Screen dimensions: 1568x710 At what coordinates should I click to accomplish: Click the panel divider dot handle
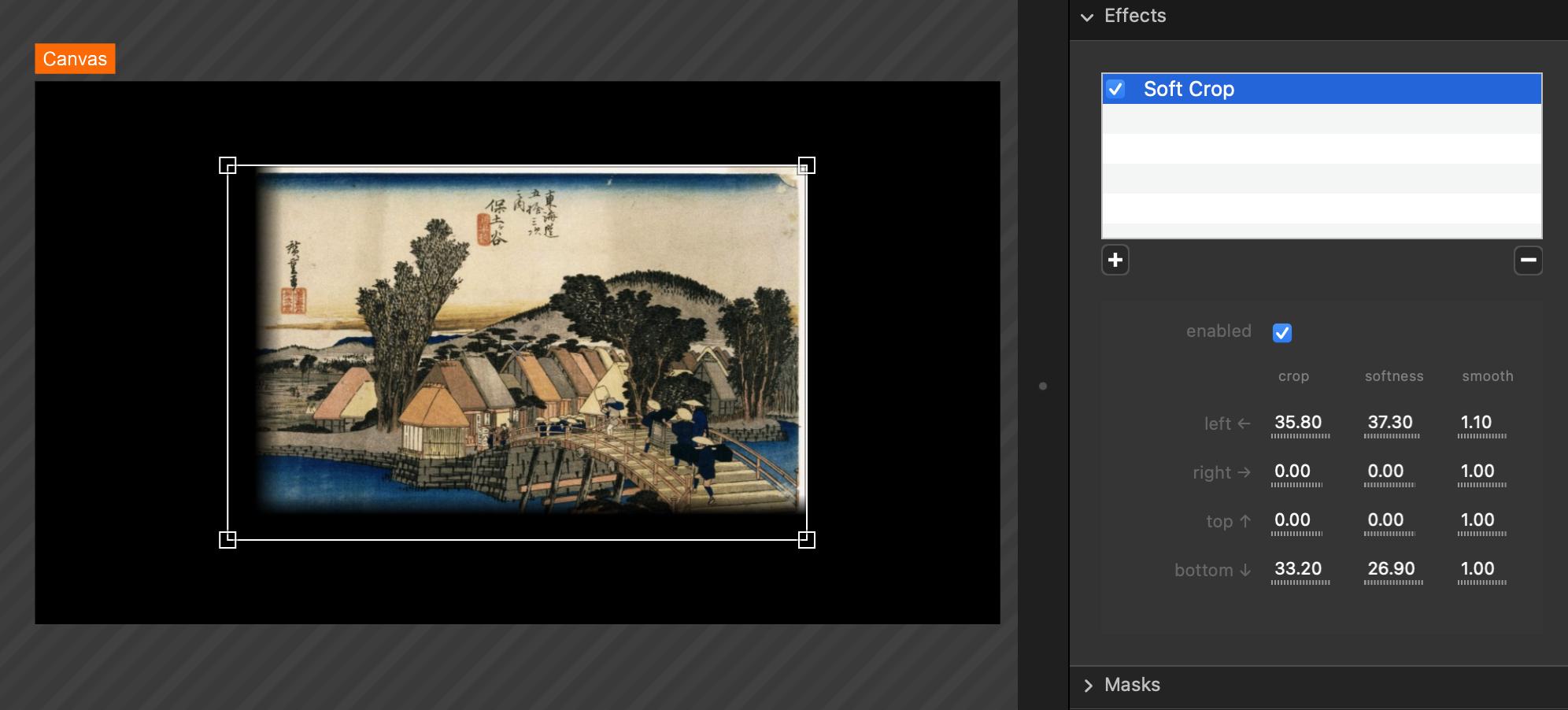[1043, 386]
